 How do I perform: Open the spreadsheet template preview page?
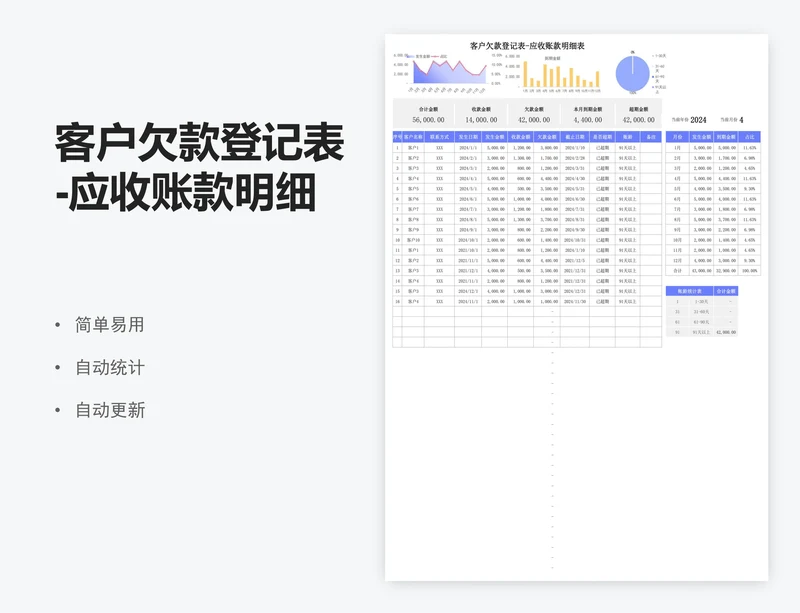tap(577, 307)
